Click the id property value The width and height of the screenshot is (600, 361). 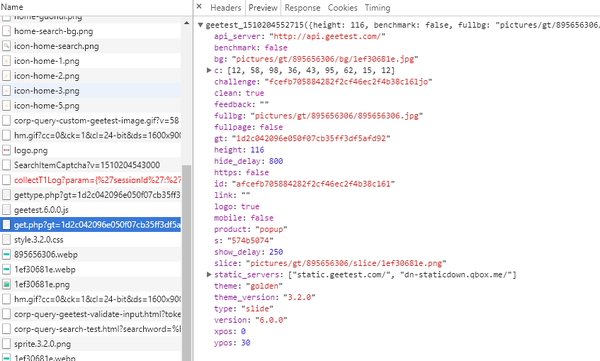[313, 184]
